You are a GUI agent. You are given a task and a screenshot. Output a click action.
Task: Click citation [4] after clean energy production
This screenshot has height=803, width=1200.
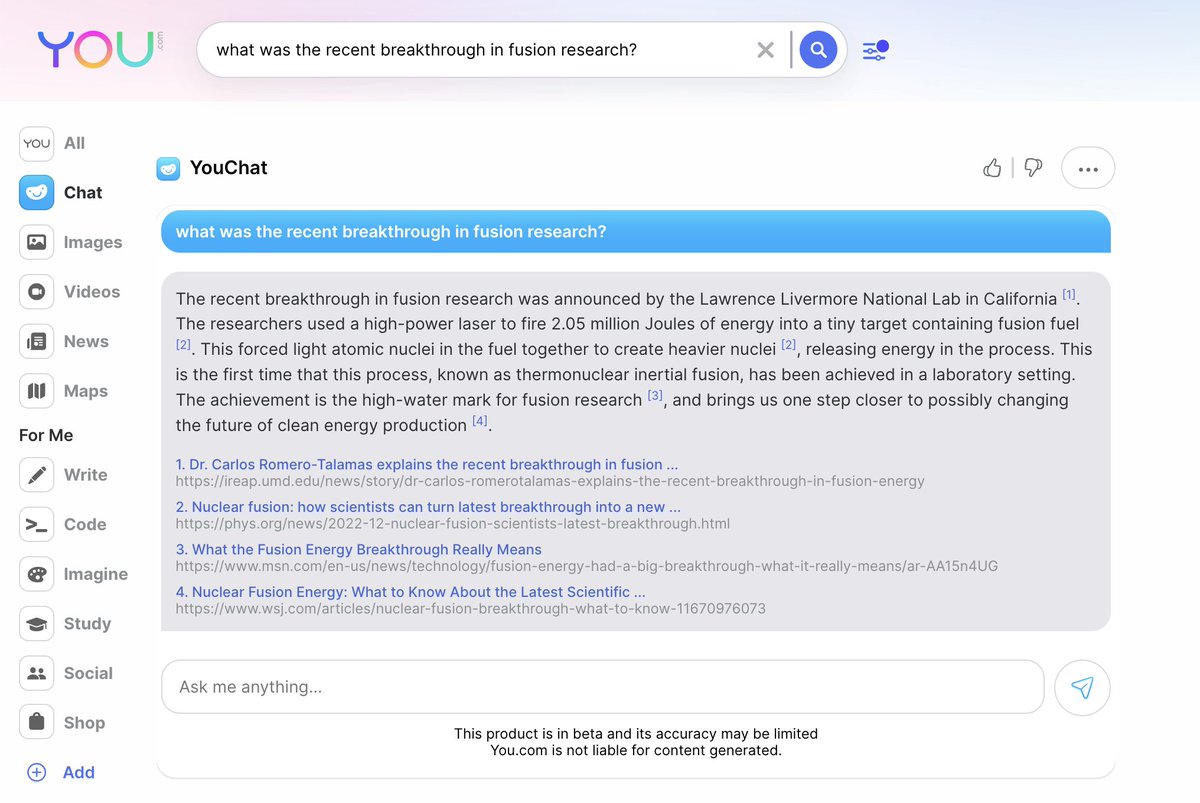click(x=480, y=421)
